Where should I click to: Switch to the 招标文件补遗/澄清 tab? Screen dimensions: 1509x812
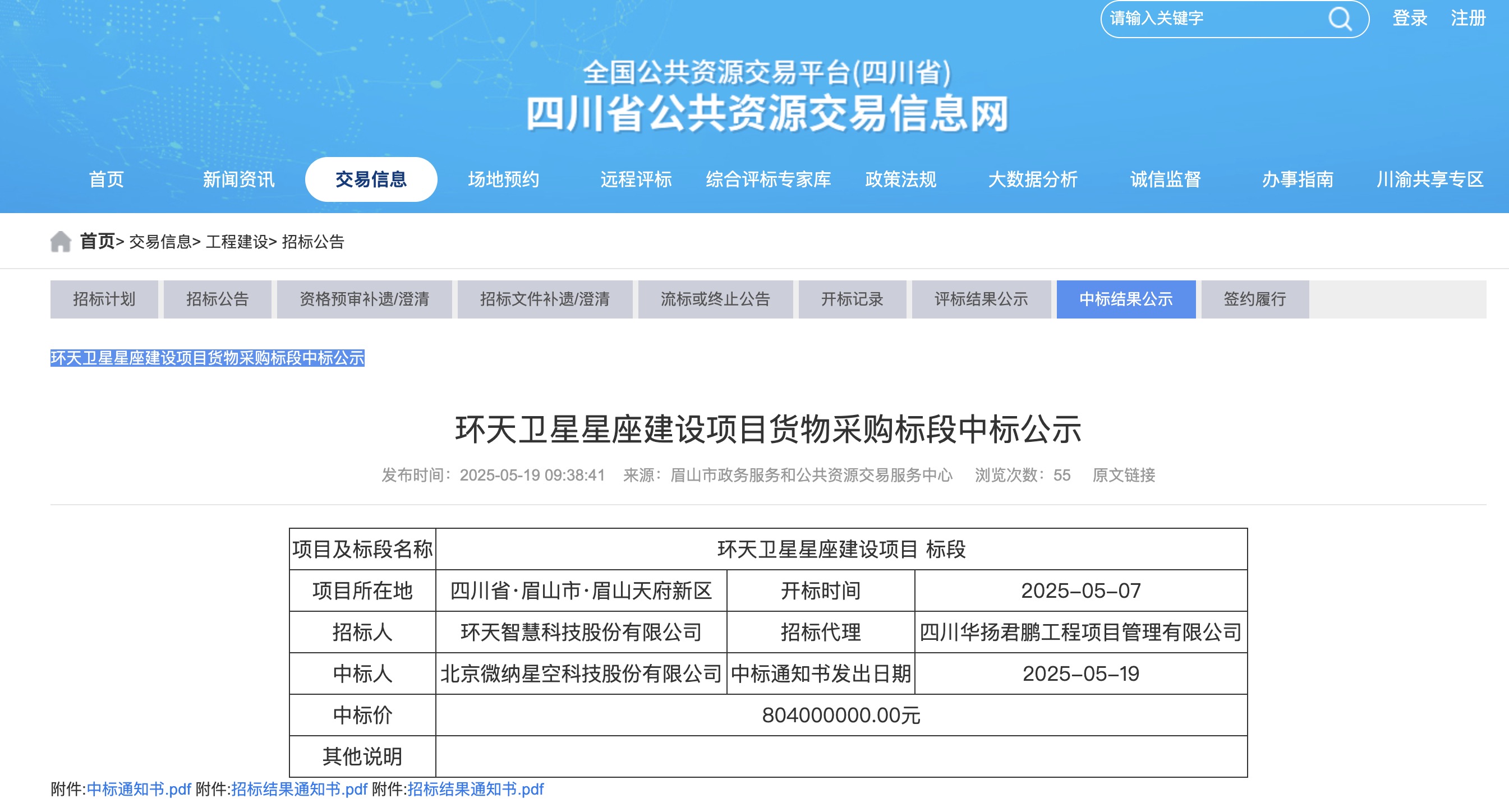tap(545, 299)
